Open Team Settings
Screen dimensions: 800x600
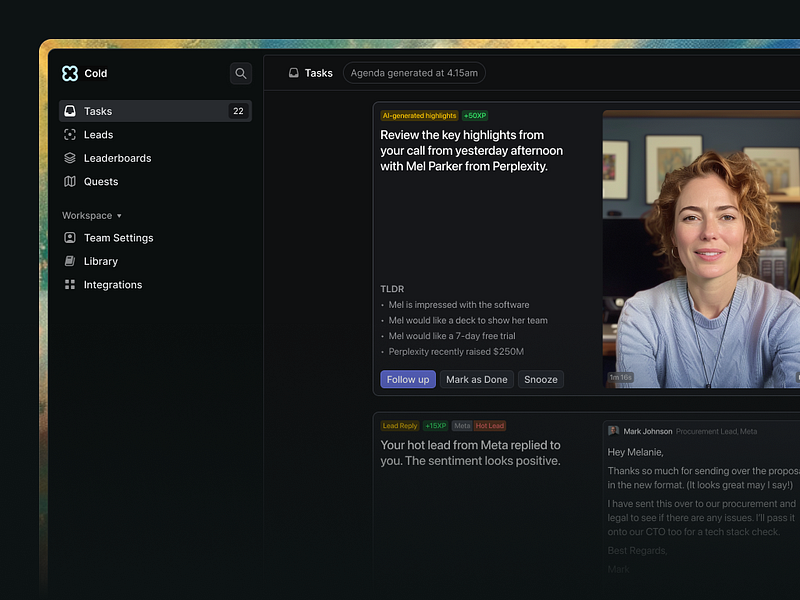(156, 238)
